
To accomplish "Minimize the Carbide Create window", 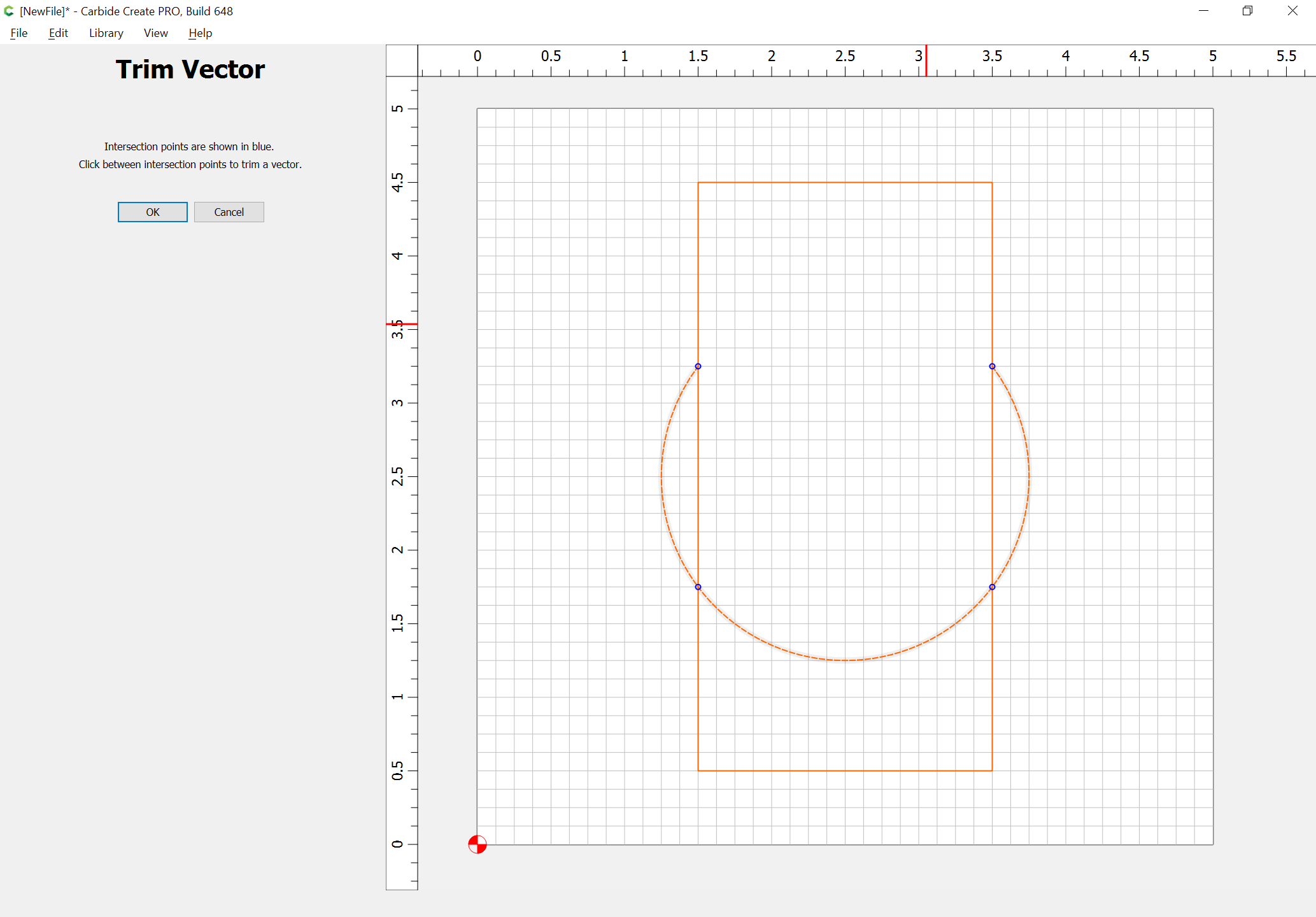I will 1203,11.
